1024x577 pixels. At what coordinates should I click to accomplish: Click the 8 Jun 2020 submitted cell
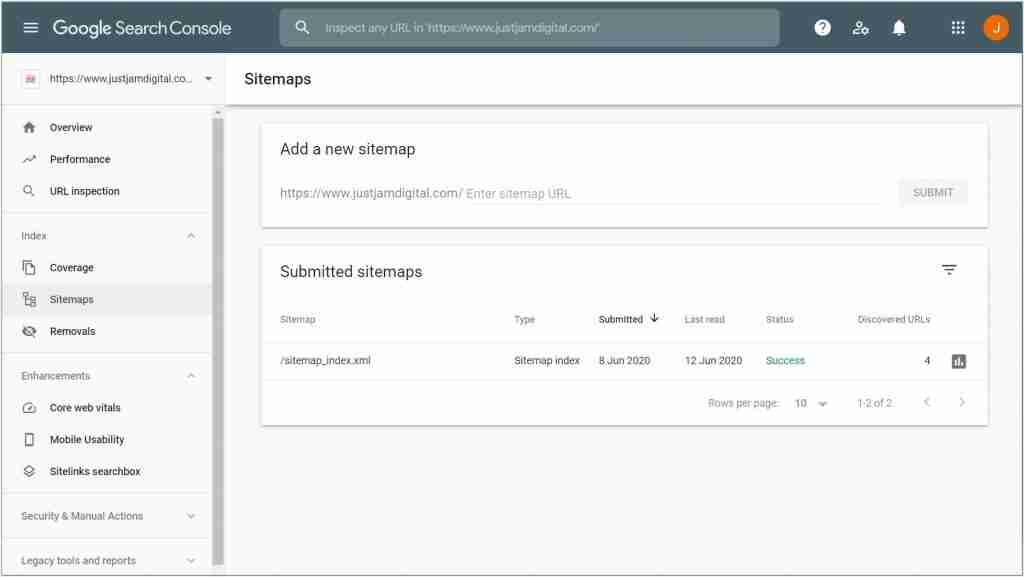pyautogui.click(x=624, y=360)
